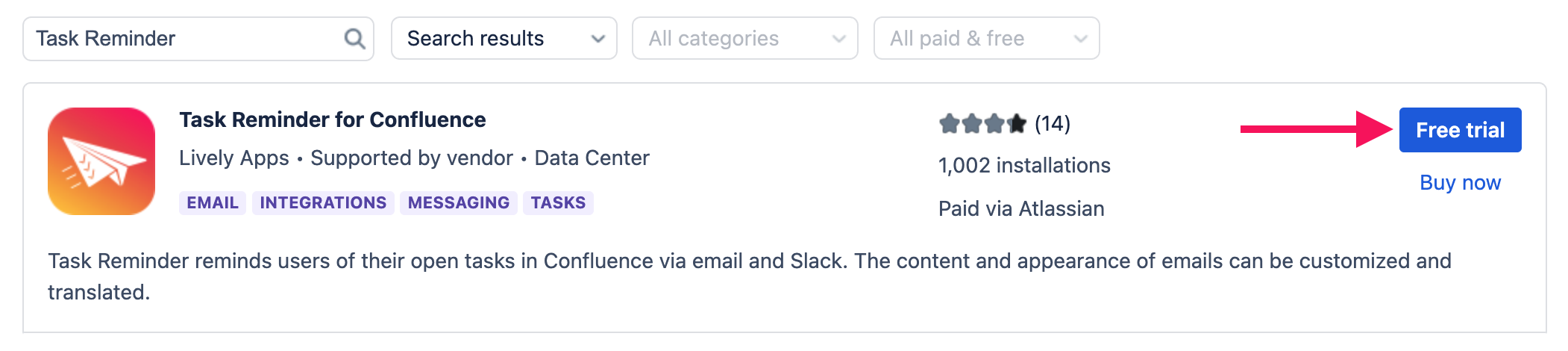
Task: Open the Search results sort dropdown
Action: pos(504,39)
